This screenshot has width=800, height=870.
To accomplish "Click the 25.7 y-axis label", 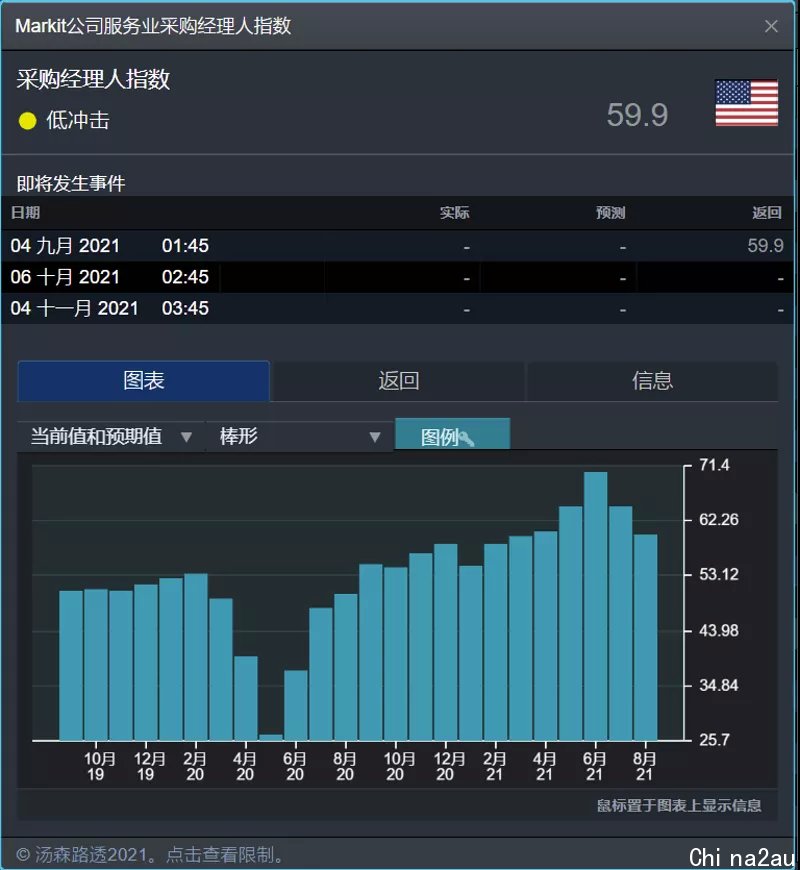I will [x=714, y=740].
